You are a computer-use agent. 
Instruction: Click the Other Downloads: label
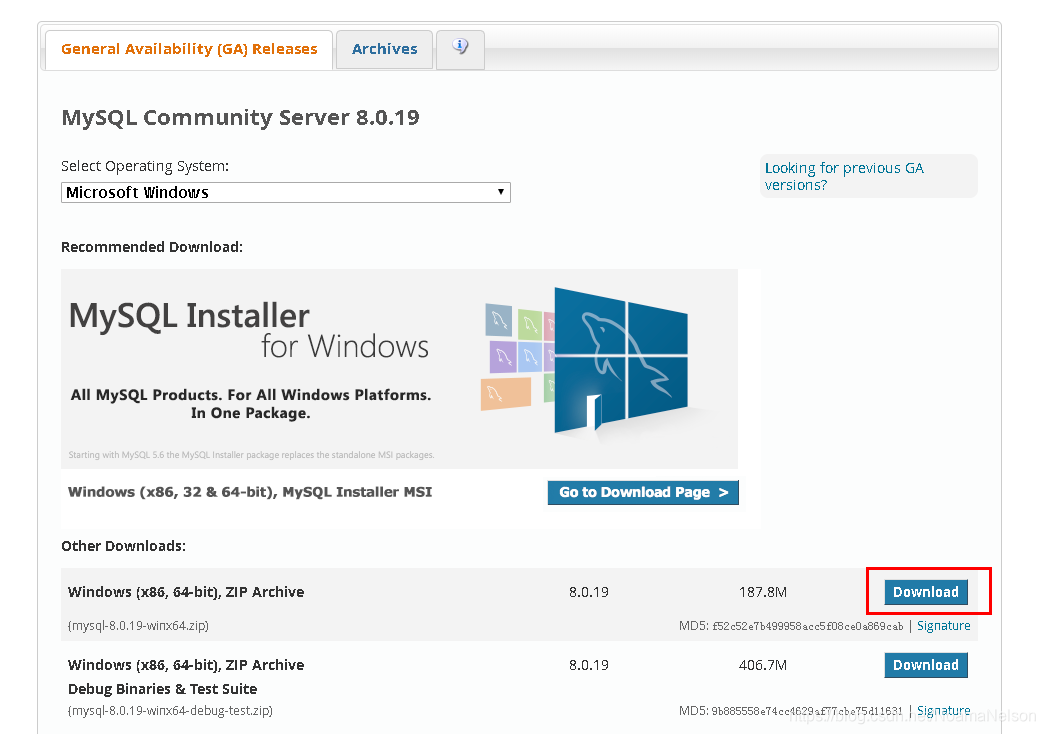(x=123, y=546)
